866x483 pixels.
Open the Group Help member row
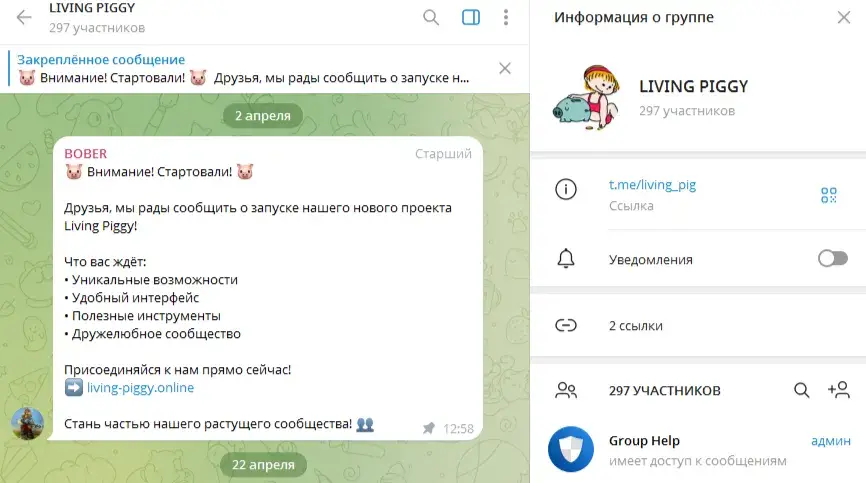click(698, 450)
